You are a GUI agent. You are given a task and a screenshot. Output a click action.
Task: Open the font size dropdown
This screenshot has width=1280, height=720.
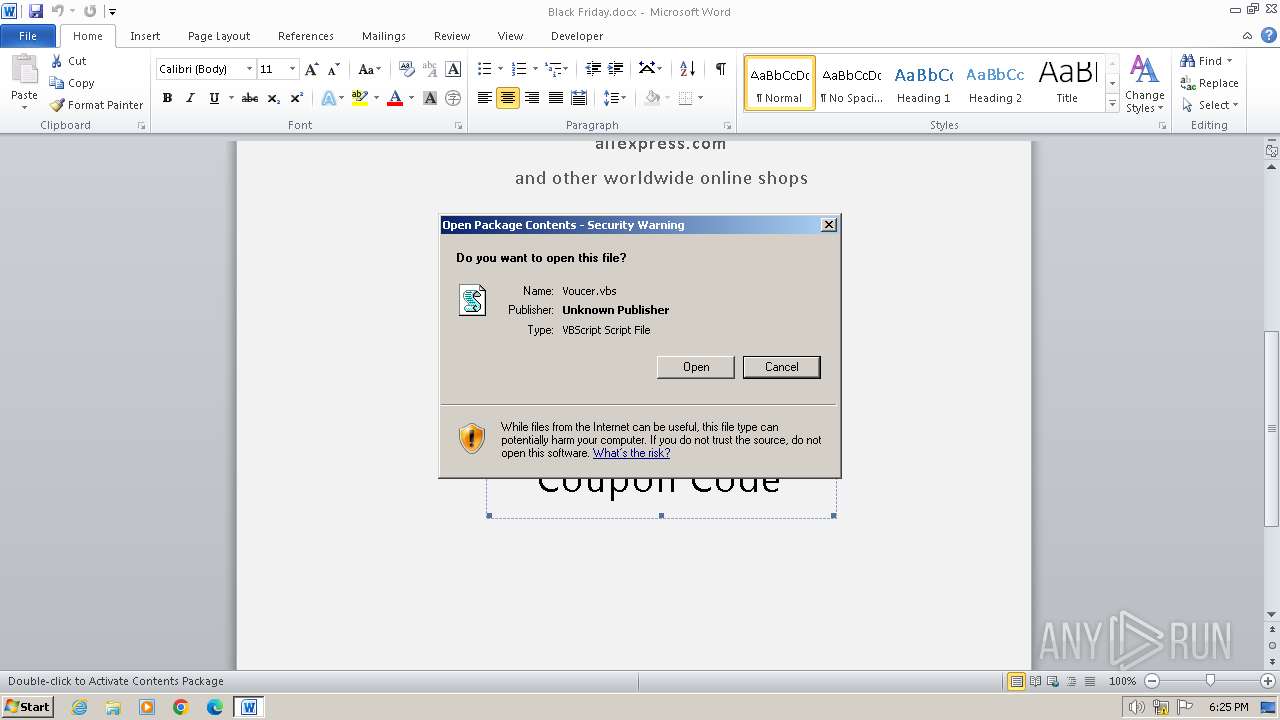point(292,69)
